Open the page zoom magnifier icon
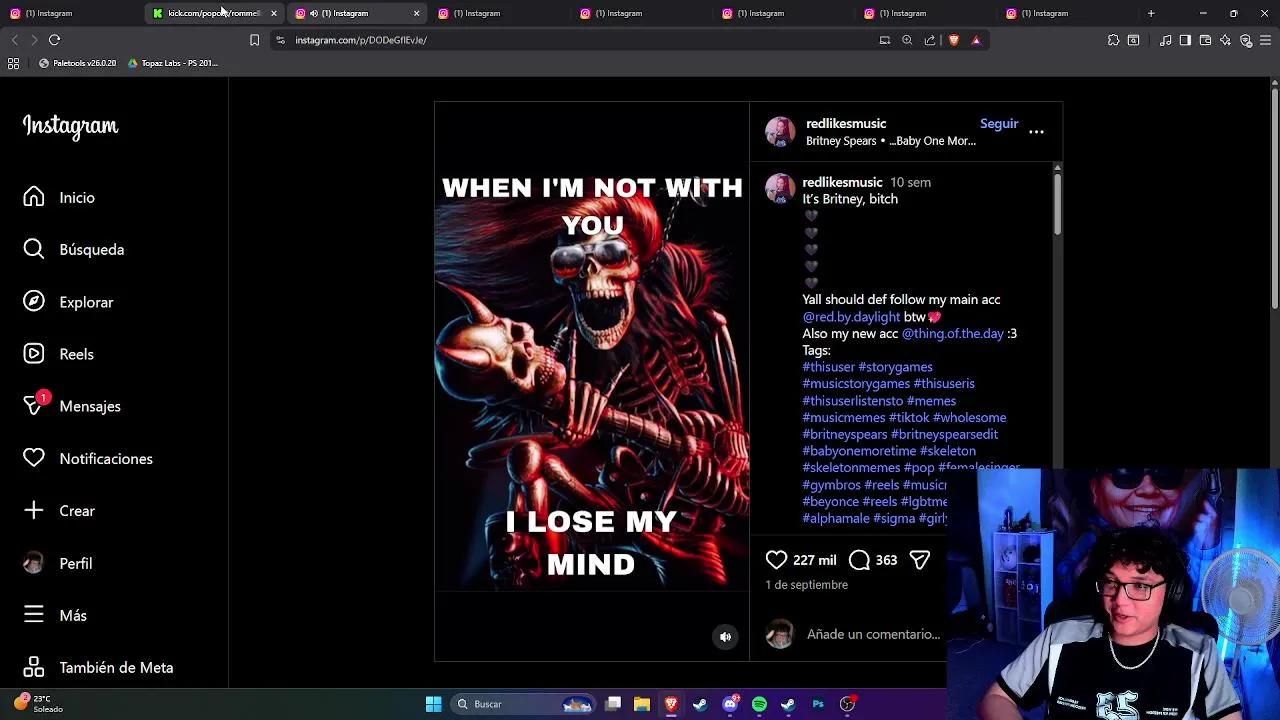This screenshot has width=1280, height=720. pos(907,40)
